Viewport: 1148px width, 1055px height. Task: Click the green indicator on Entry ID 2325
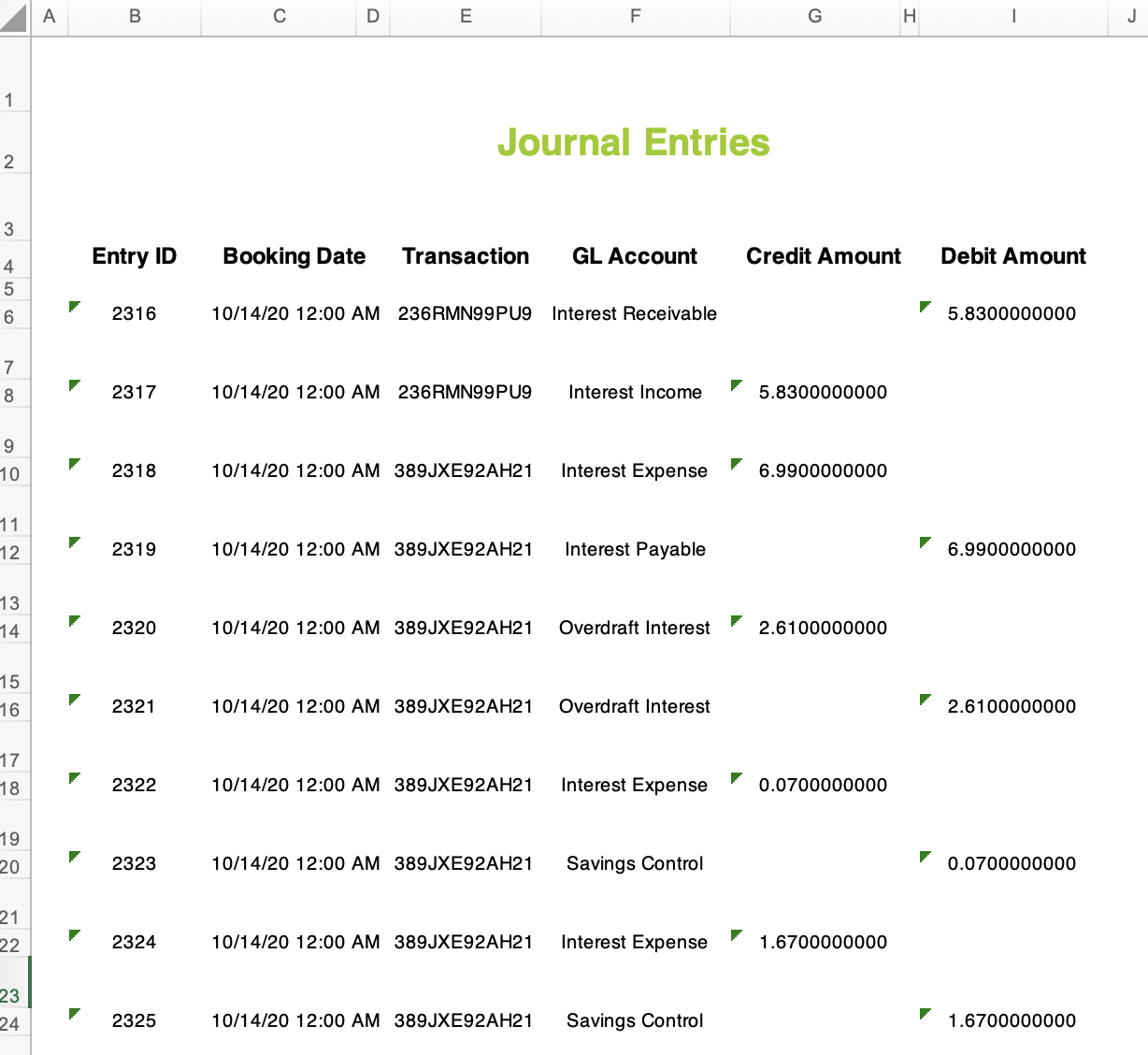[x=75, y=1011]
